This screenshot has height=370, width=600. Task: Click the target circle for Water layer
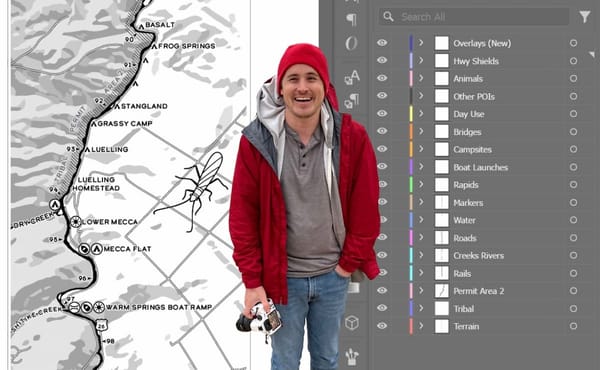(573, 220)
